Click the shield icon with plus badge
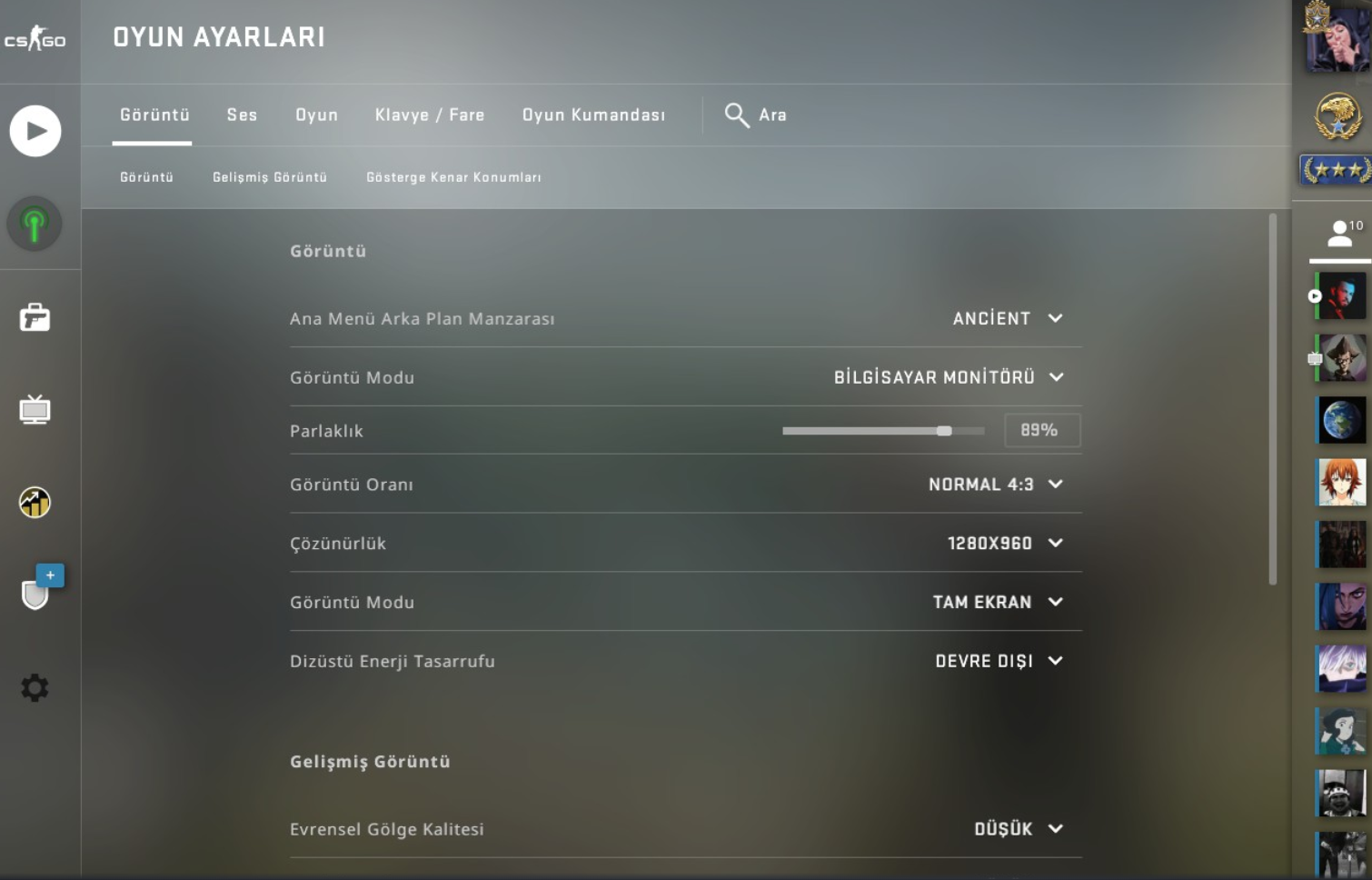Image resolution: width=1372 pixels, height=880 pixels. [x=36, y=592]
